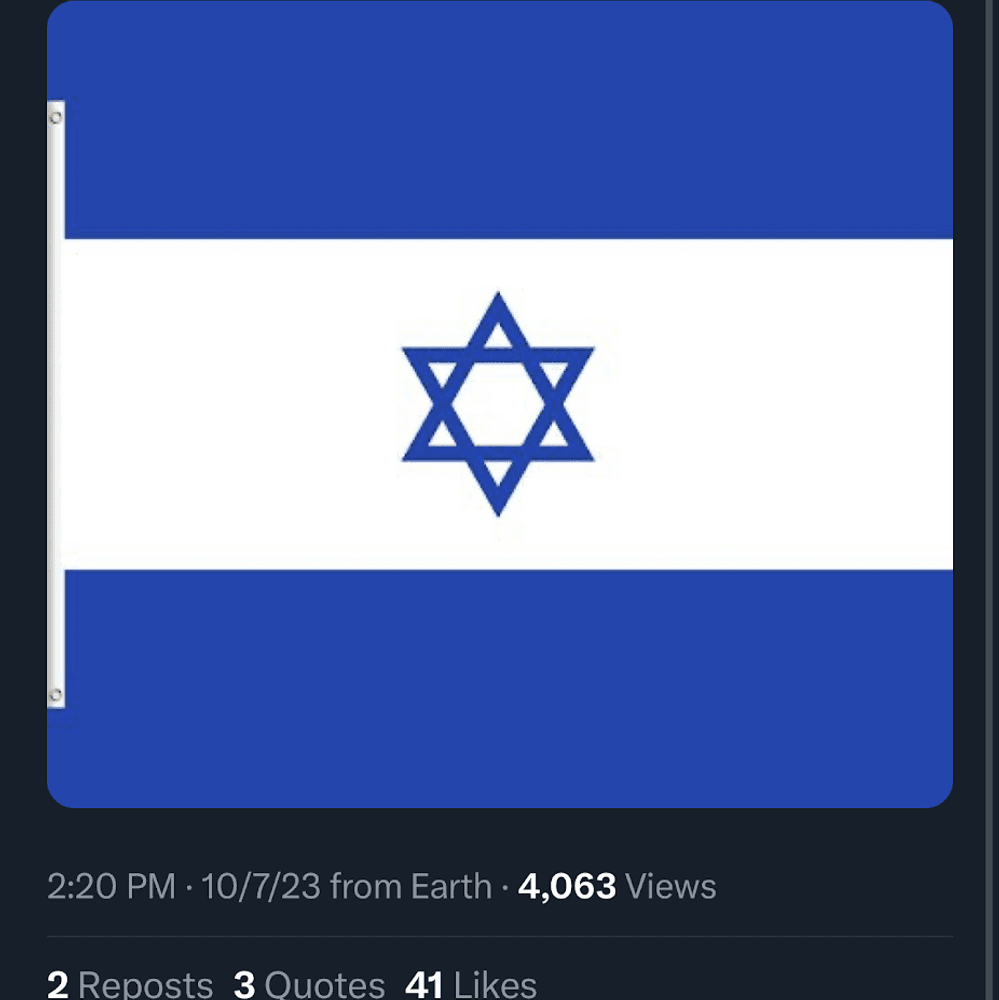Click the bottom blue stripe of the flag
Viewport: 999px width, 1000px height.
[508, 689]
